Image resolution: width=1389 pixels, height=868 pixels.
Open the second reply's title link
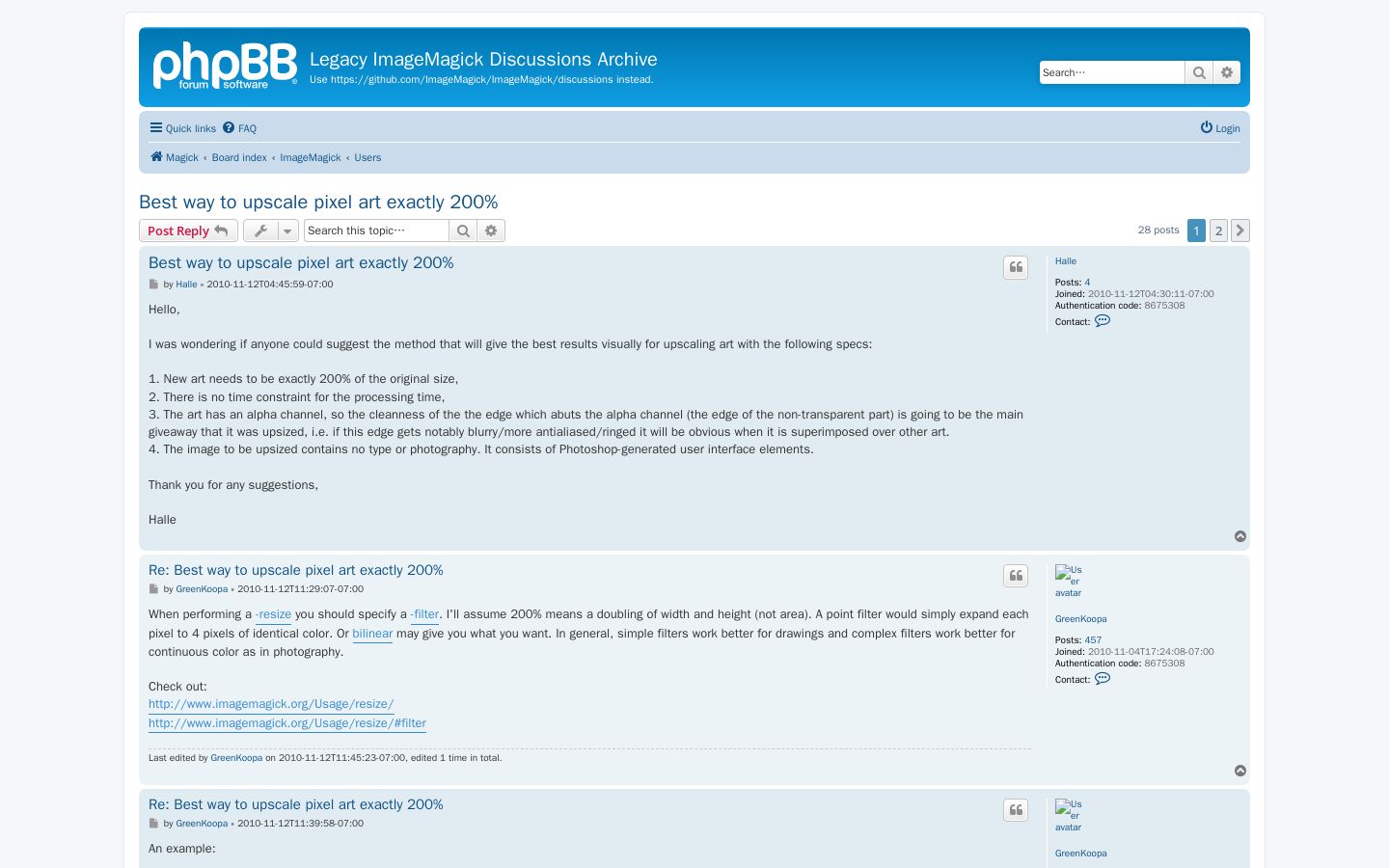point(296,804)
